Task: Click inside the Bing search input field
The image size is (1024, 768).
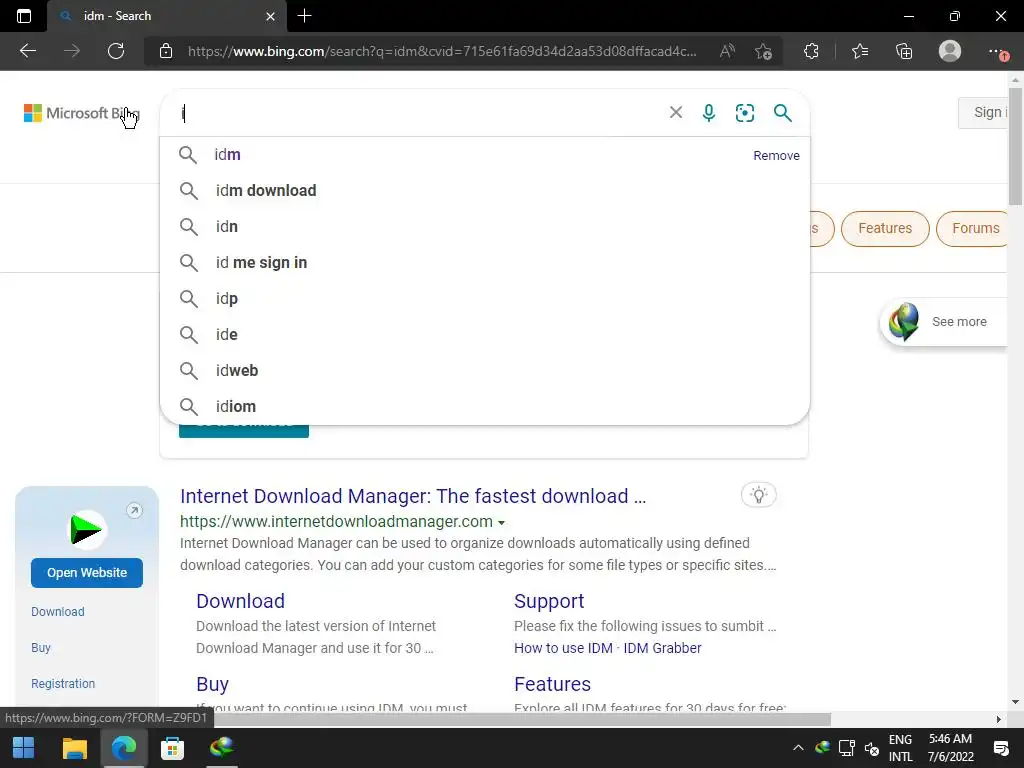Action: pos(418,112)
